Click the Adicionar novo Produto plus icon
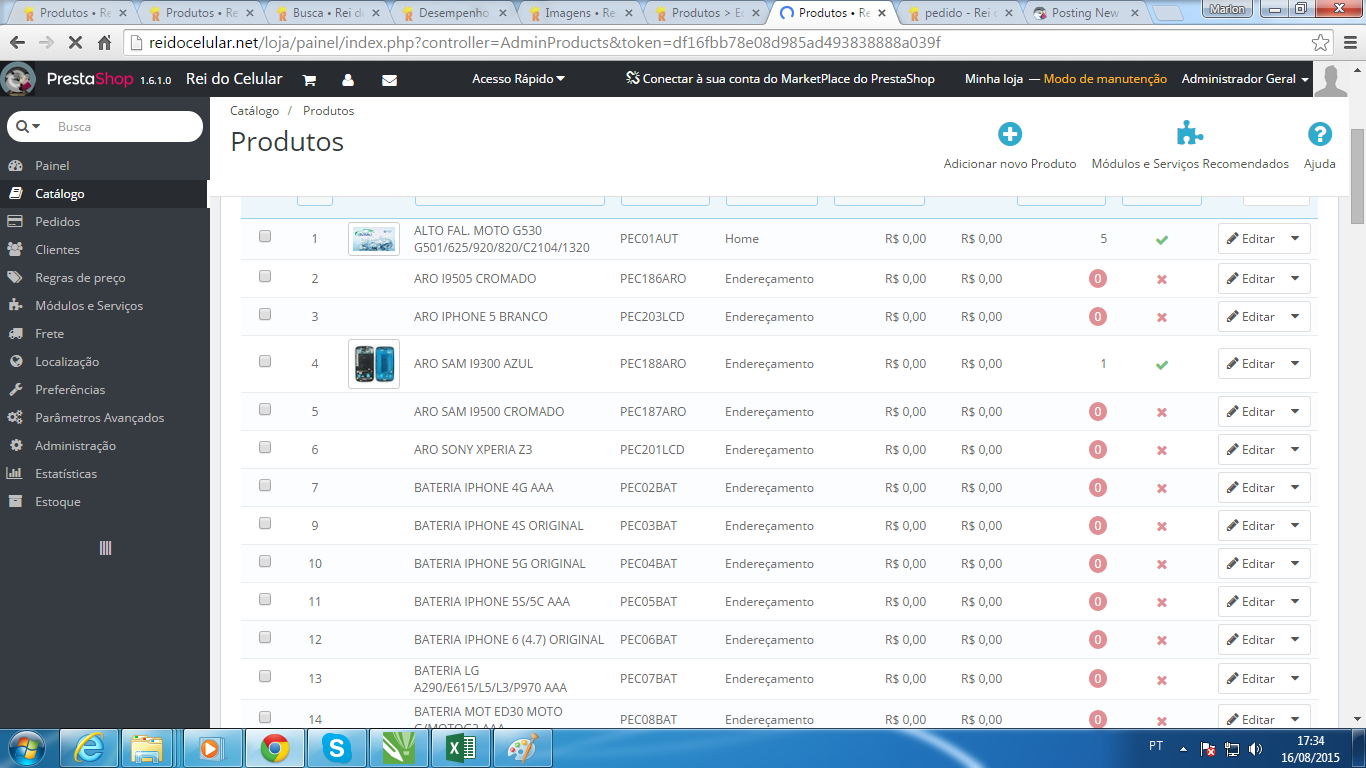This screenshot has height=768, width=1366. tap(1010, 134)
